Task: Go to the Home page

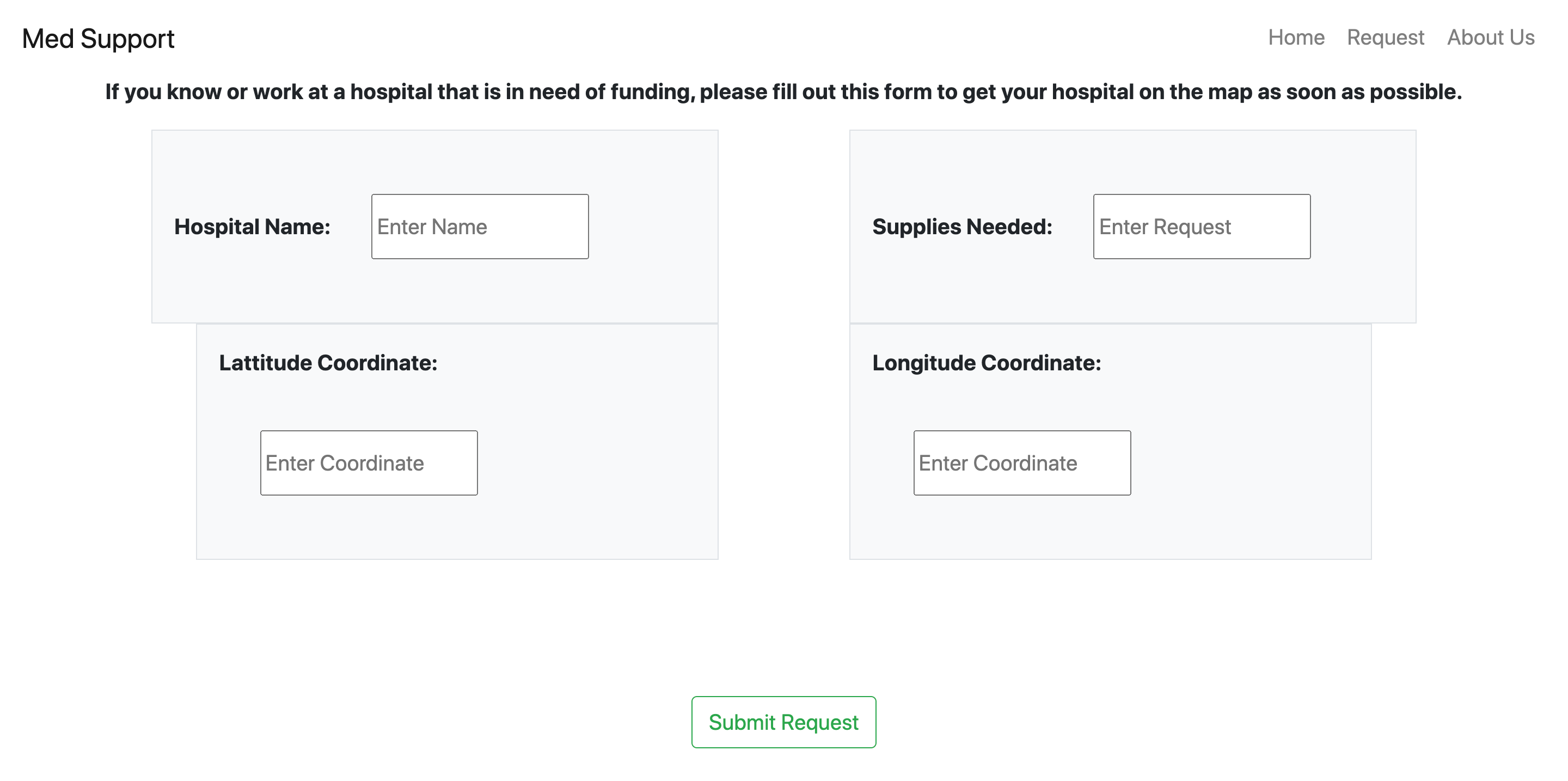Action: coord(1296,38)
